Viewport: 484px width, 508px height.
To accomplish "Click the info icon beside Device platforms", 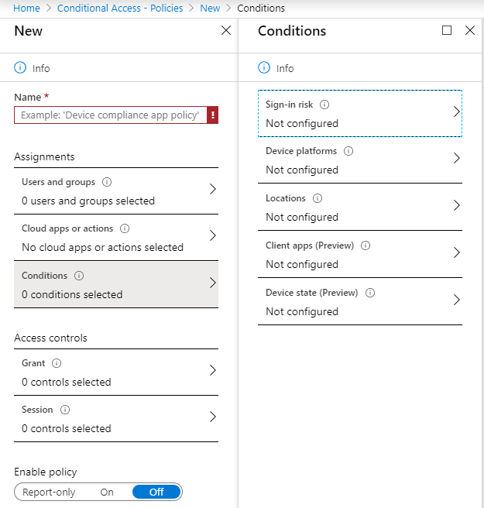I will (348, 151).
